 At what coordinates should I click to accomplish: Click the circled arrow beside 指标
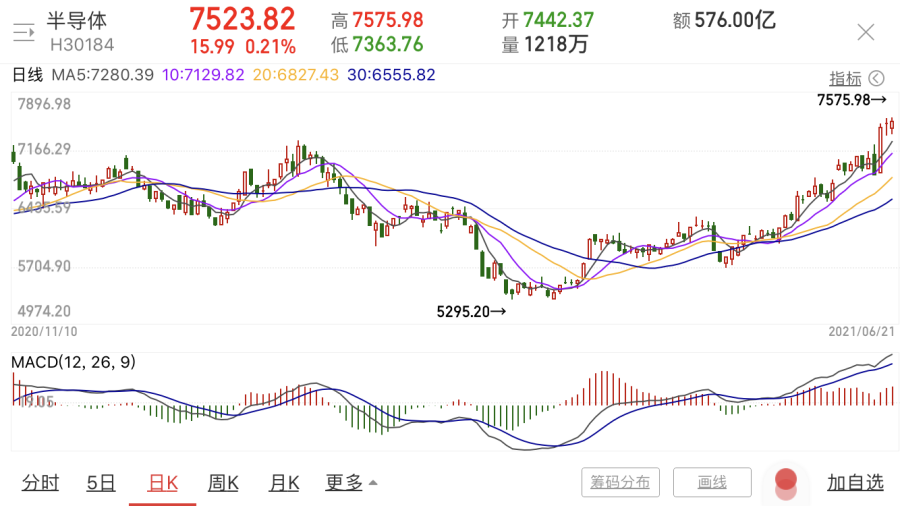pyautogui.click(x=876, y=78)
